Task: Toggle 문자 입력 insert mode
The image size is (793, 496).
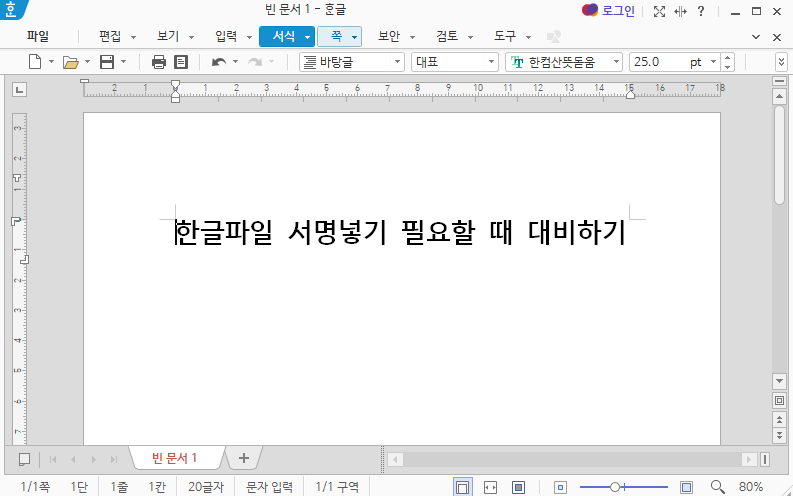Action: [269, 487]
